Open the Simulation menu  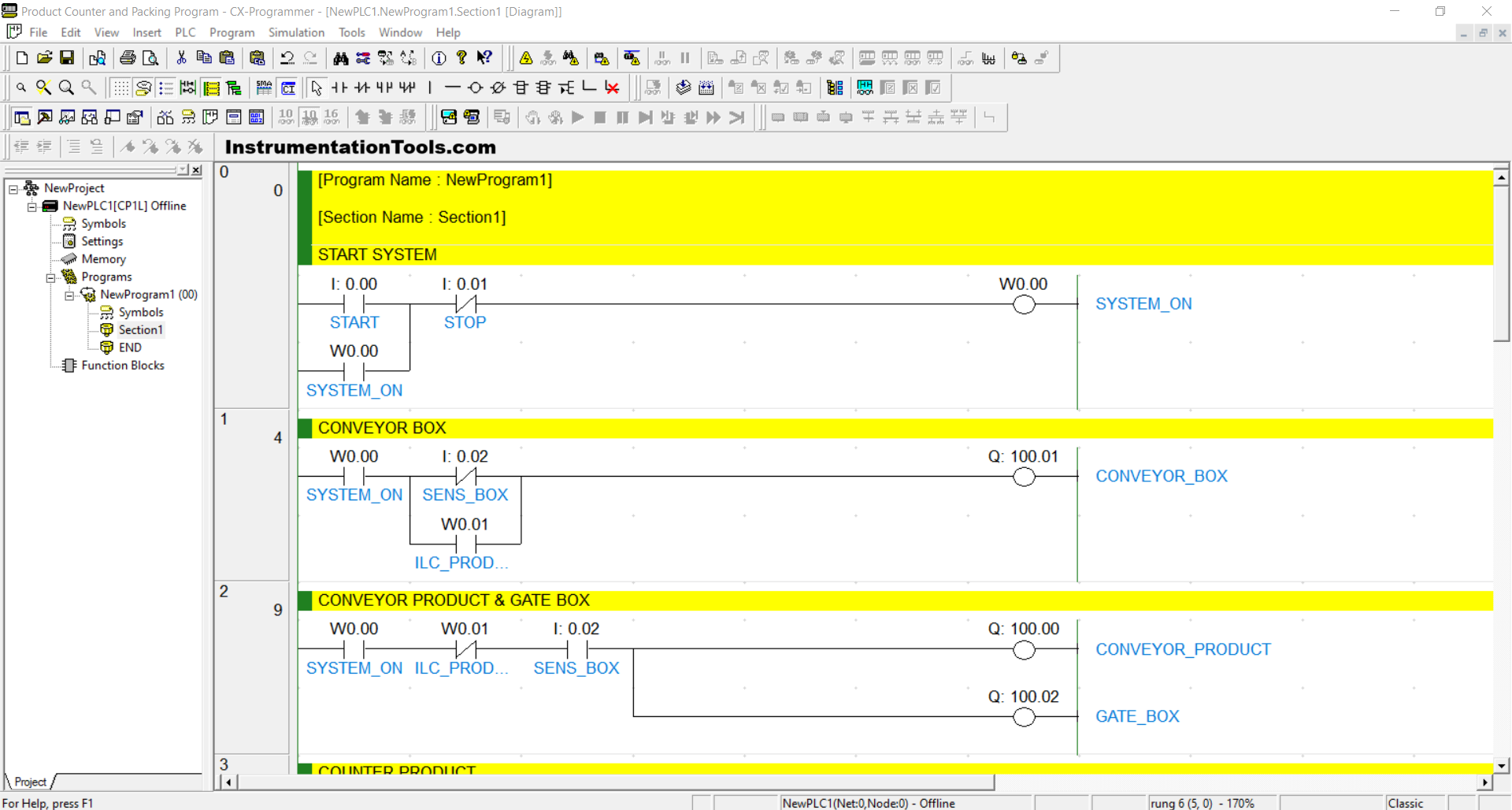[296, 32]
